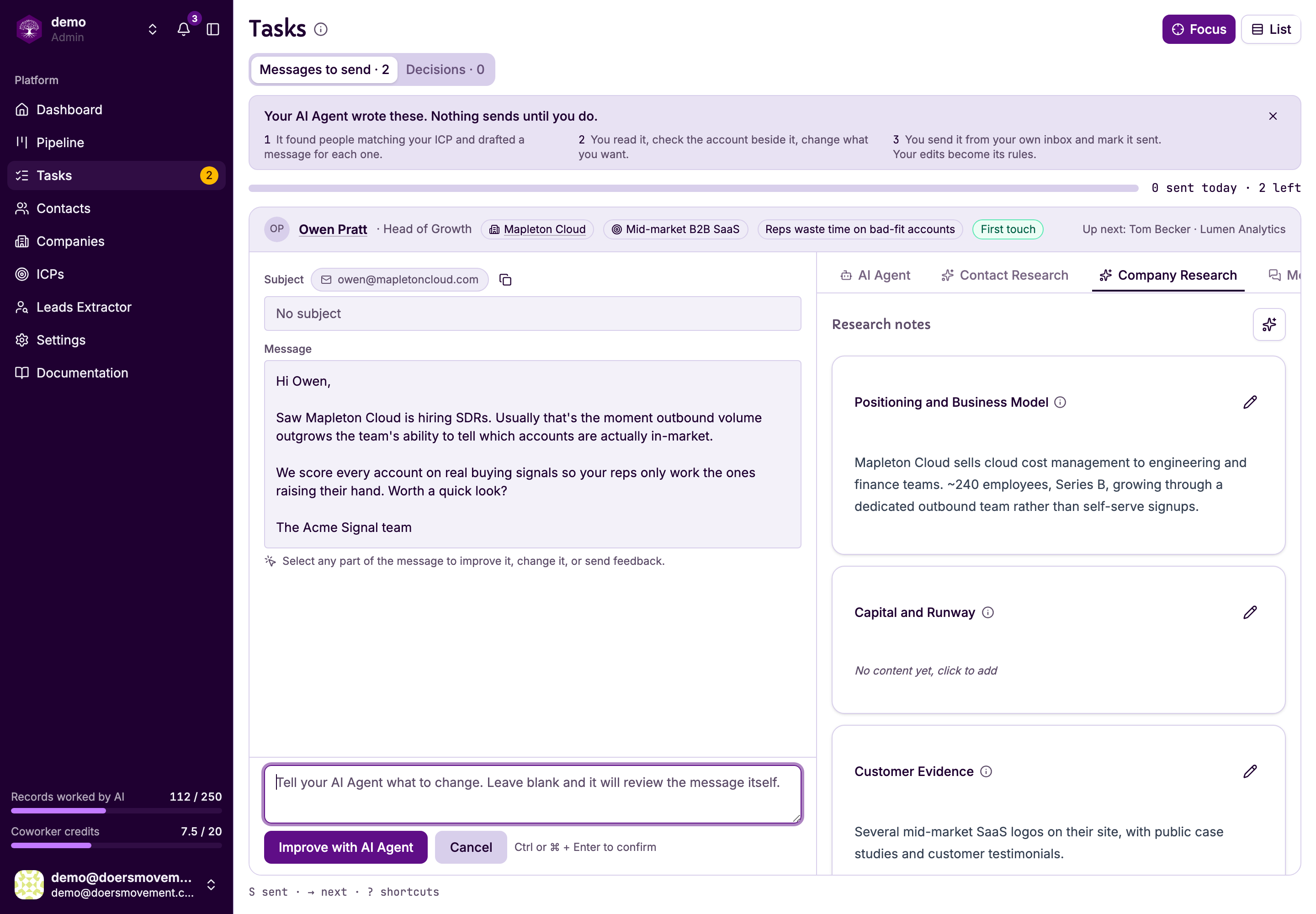The image size is (1316, 914).
Task: Open the Contact Research tab
Action: point(1004,276)
